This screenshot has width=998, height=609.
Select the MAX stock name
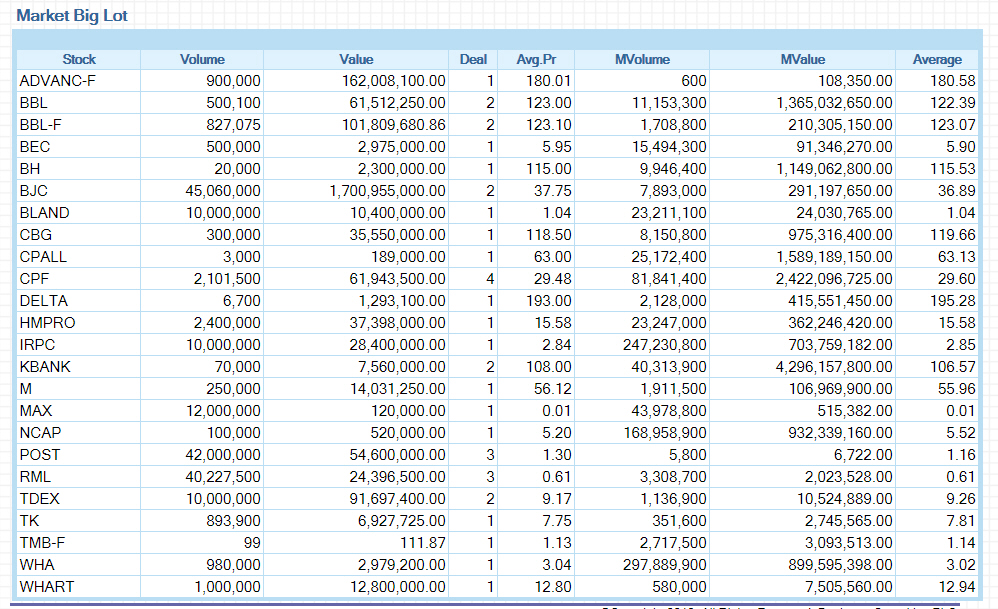pos(36,411)
